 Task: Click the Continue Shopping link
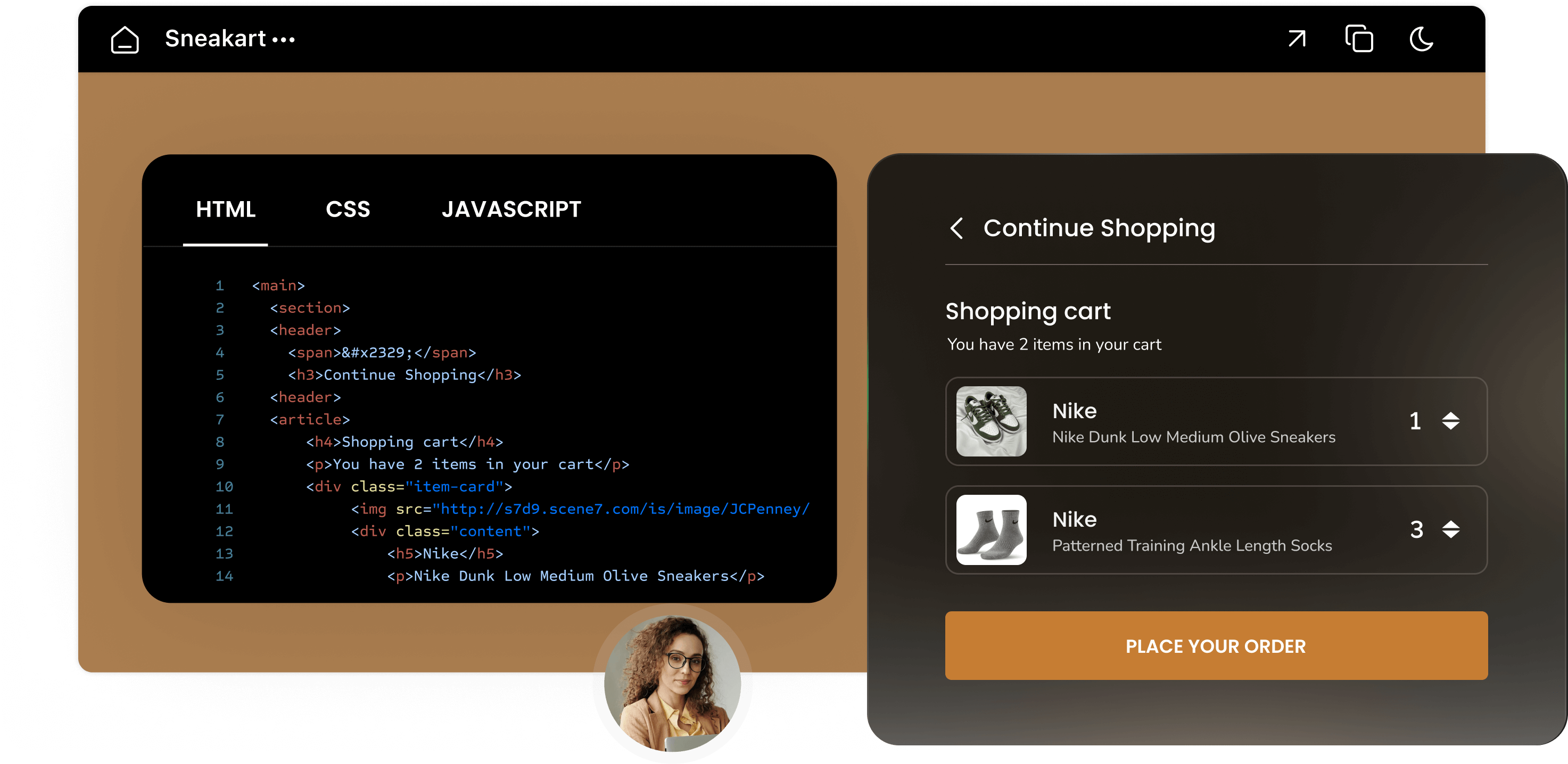tap(1099, 228)
